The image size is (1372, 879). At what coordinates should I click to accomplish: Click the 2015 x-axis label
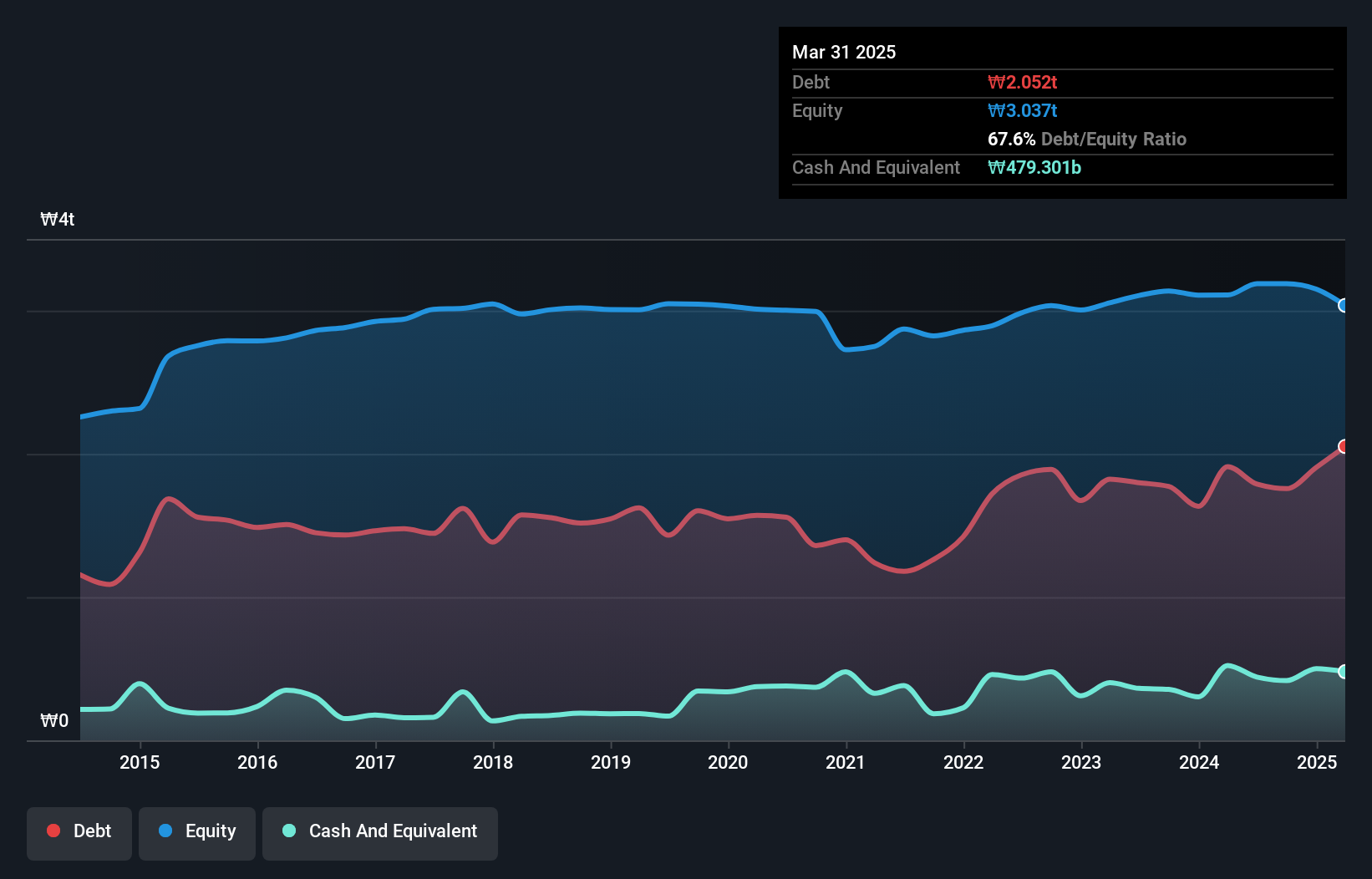coord(140,762)
